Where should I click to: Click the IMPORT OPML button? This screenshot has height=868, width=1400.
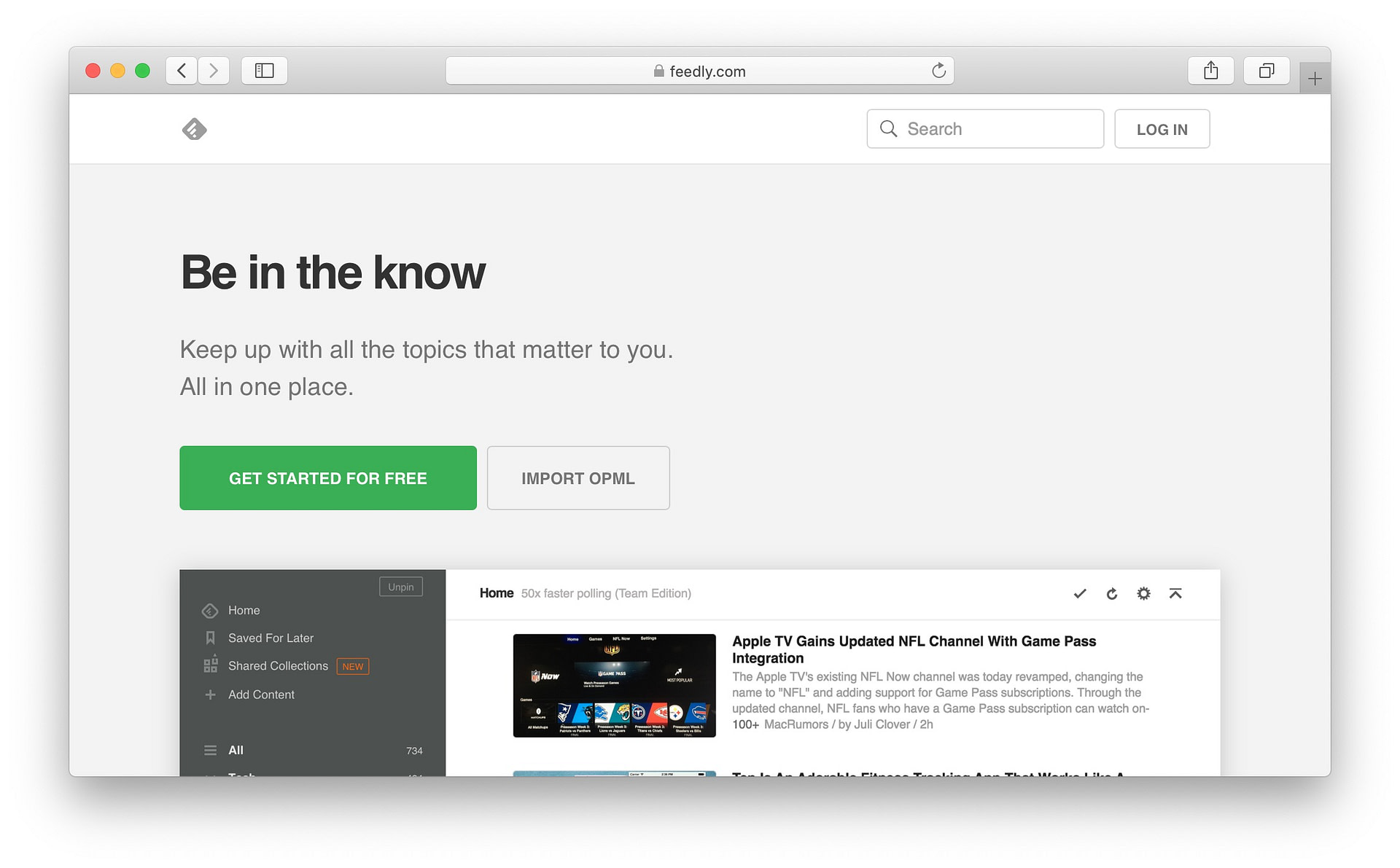[x=577, y=478]
